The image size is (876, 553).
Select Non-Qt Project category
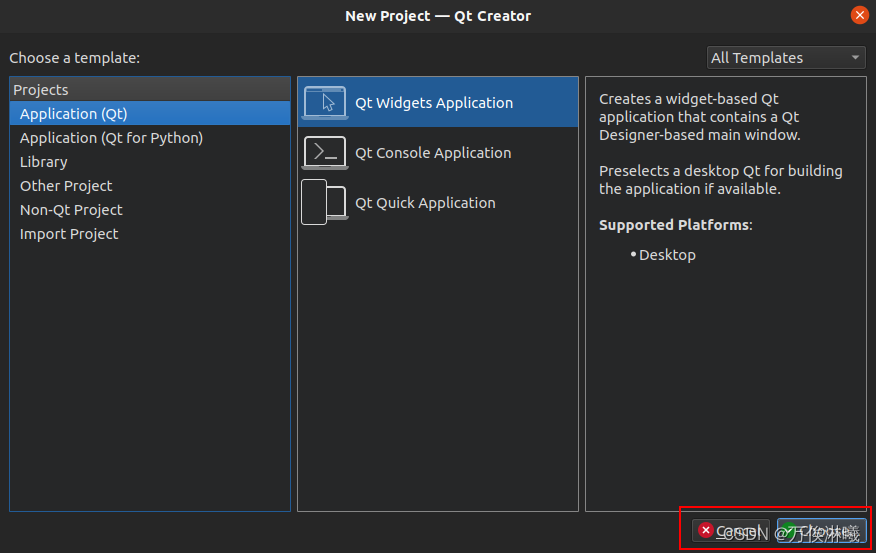[x=150, y=209]
